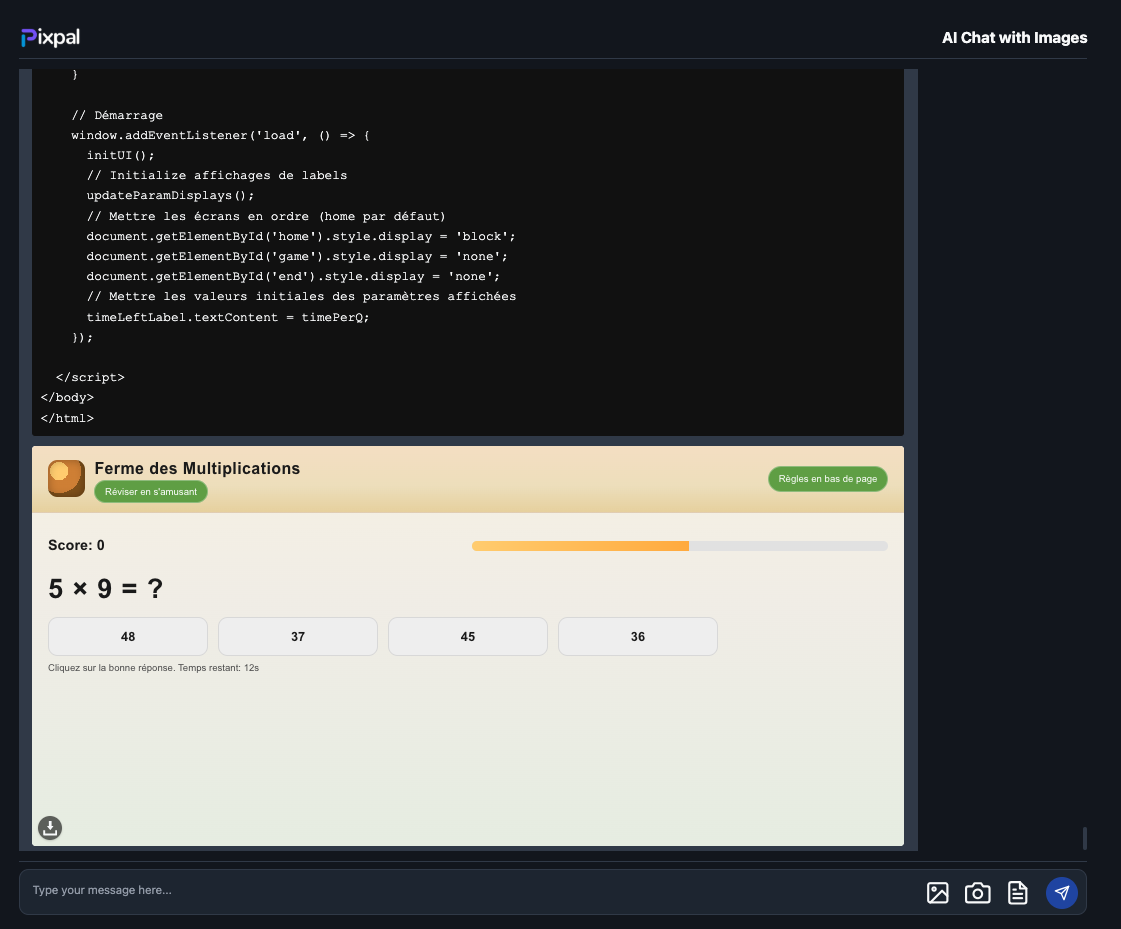Click the "Réviser en s'amusant" badge
This screenshot has width=1121, height=929.
pyautogui.click(x=151, y=492)
